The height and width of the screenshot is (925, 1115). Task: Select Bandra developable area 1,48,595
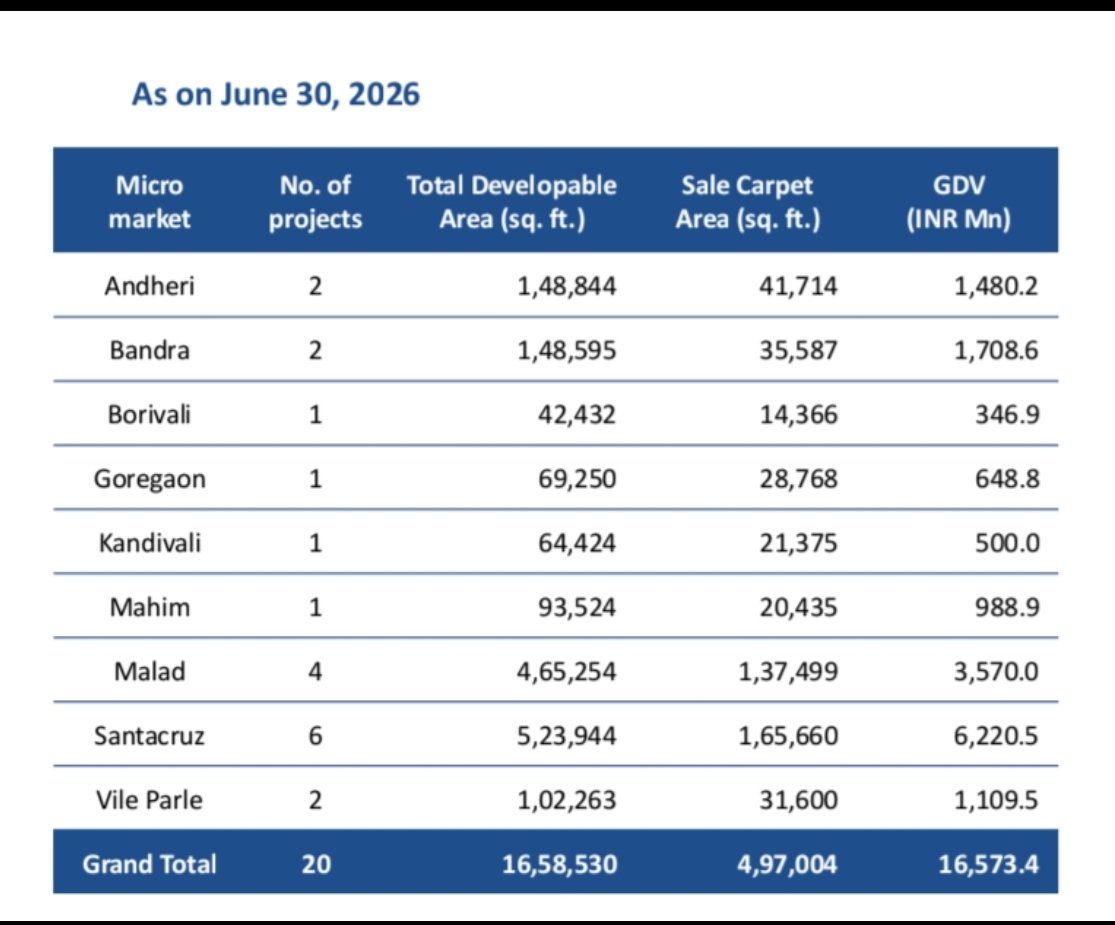(567, 351)
